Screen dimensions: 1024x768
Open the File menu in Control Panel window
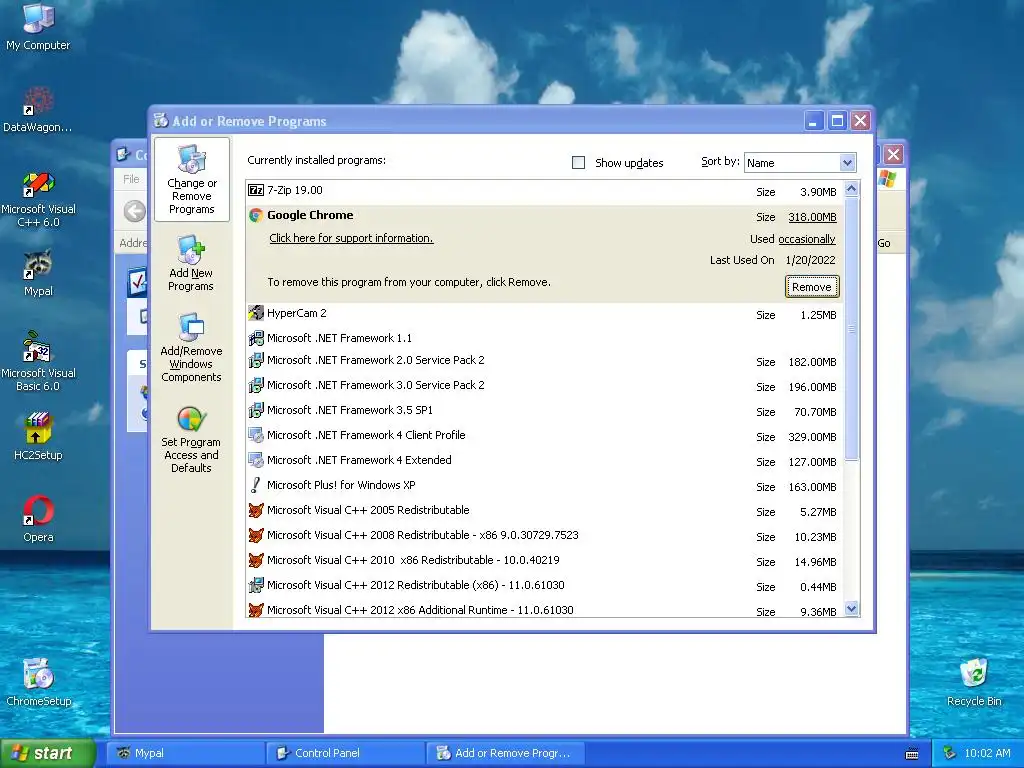pyautogui.click(x=131, y=179)
